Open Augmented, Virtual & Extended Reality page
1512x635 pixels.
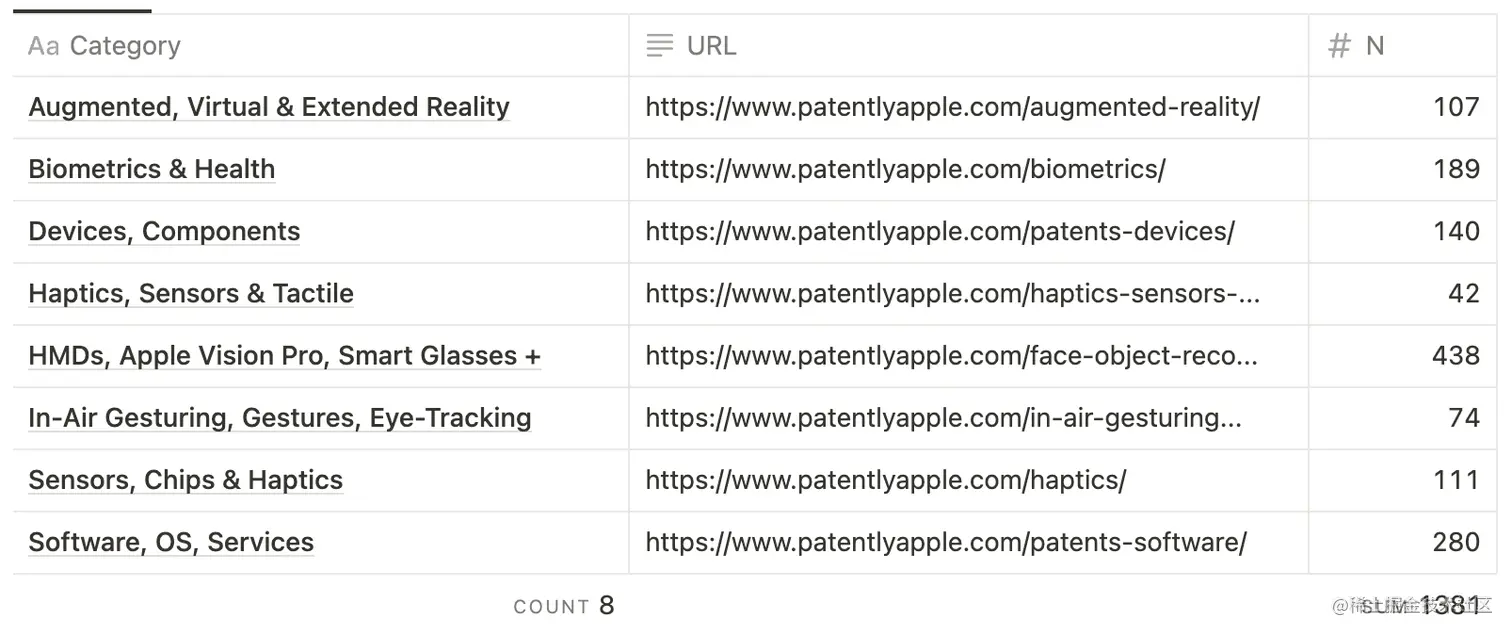pyautogui.click(x=269, y=107)
